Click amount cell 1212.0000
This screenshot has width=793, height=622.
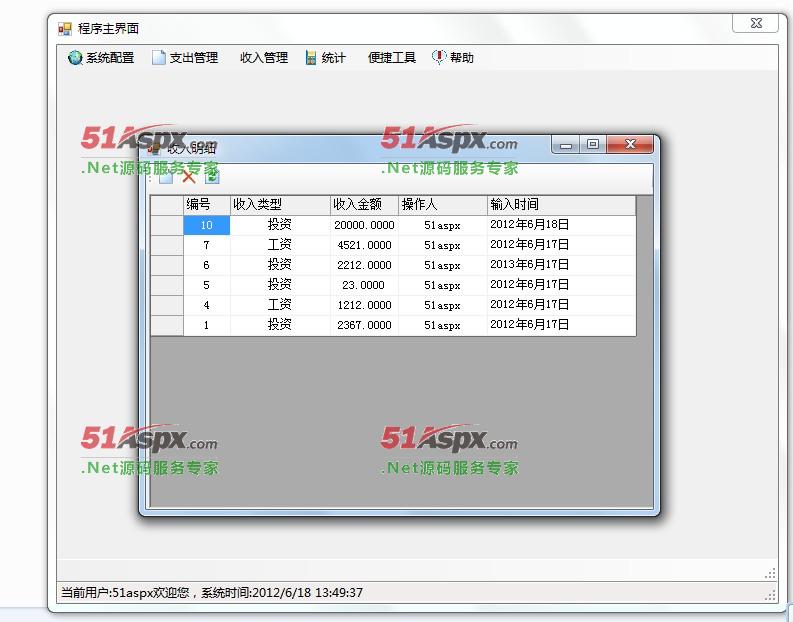coord(364,305)
